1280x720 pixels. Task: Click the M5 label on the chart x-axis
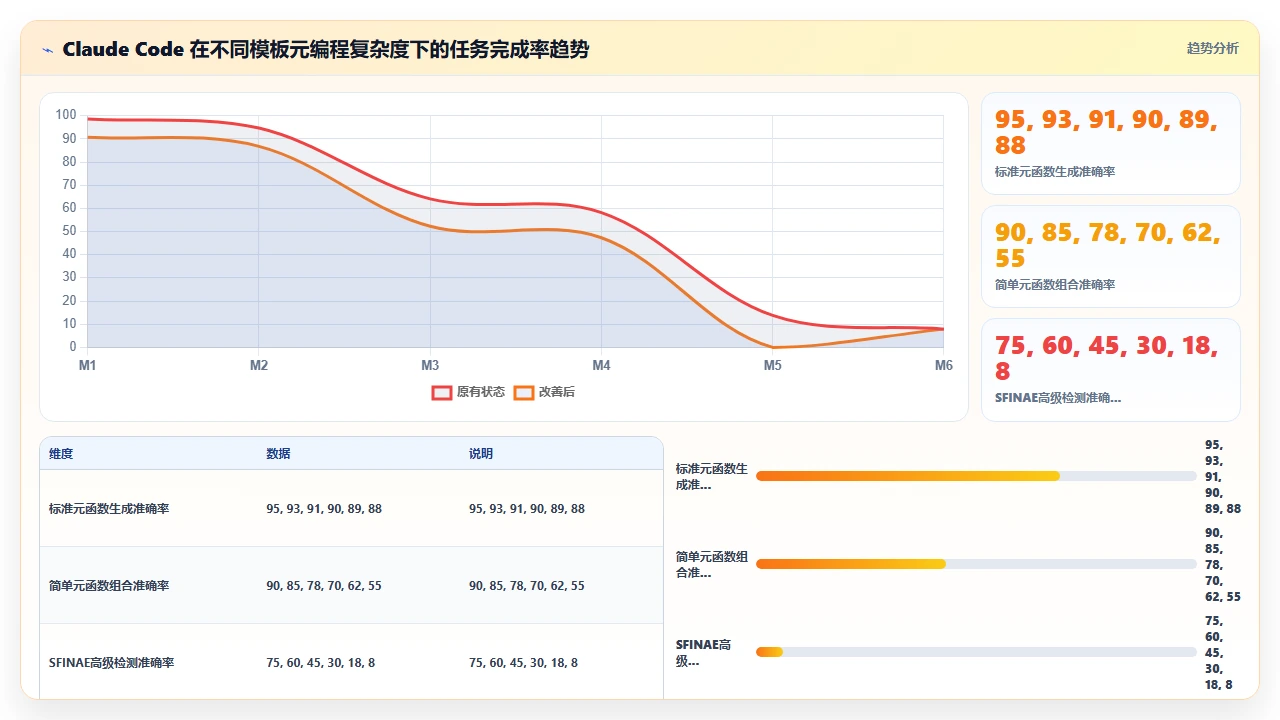click(x=773, y=366)
